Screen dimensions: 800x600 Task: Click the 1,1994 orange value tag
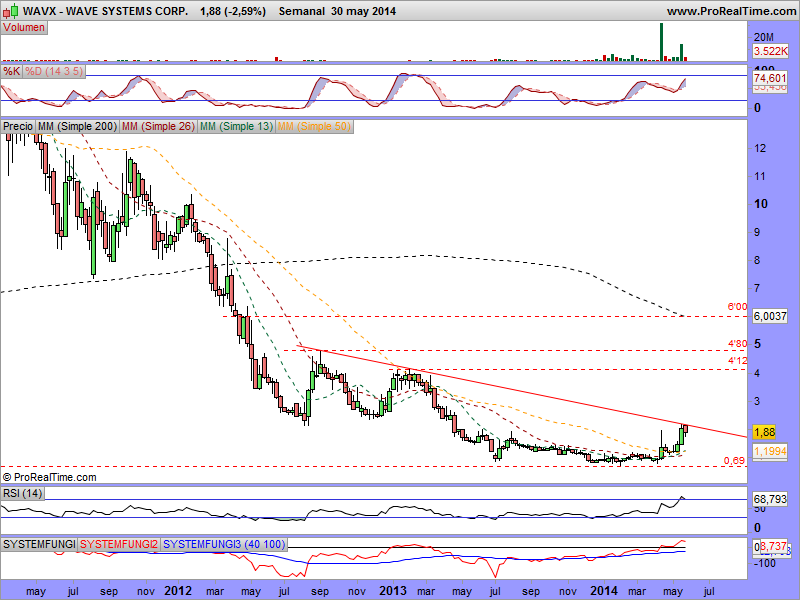pyautogui.click(x=770, y=451)
